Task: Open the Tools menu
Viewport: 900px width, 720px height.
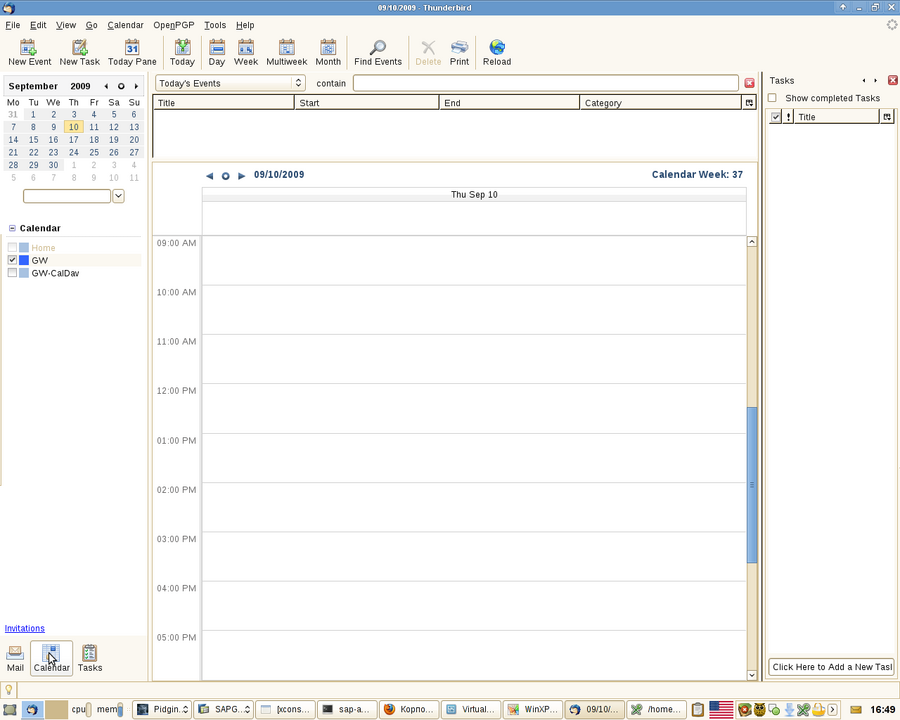Action: coord(214,25)
